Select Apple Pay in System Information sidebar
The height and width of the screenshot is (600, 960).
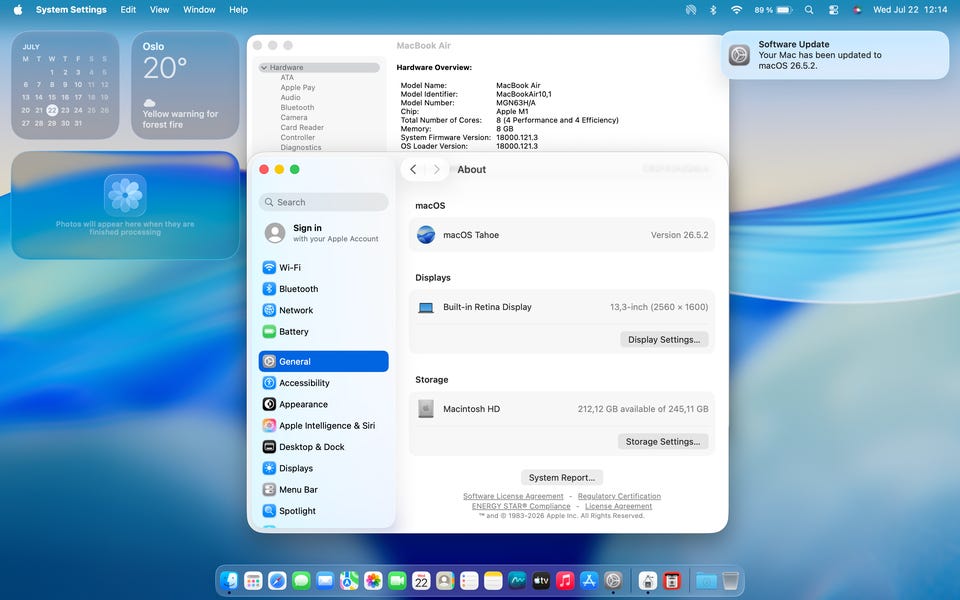[x=298, y=88]
